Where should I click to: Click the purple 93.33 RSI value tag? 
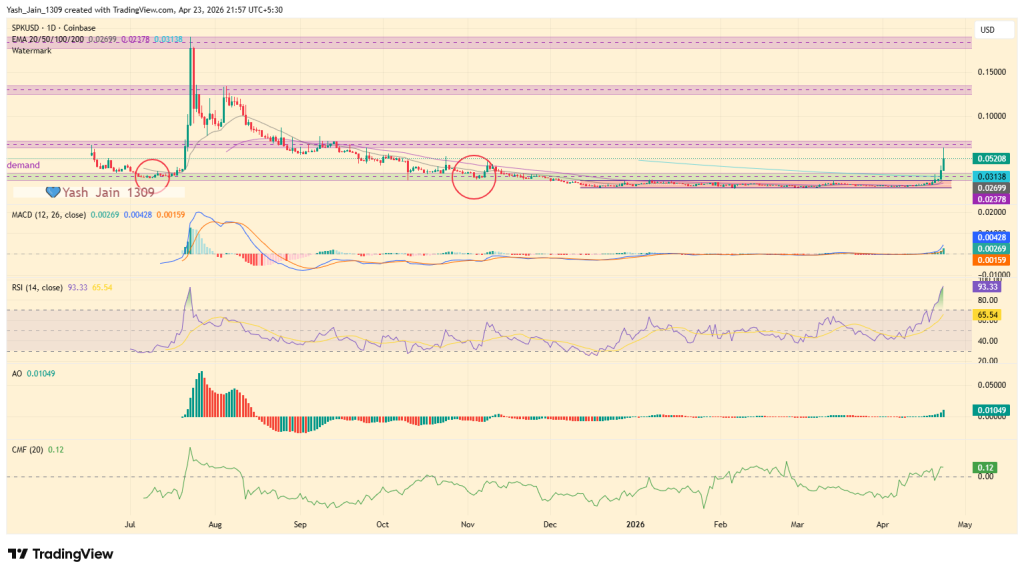click(989, 286)
